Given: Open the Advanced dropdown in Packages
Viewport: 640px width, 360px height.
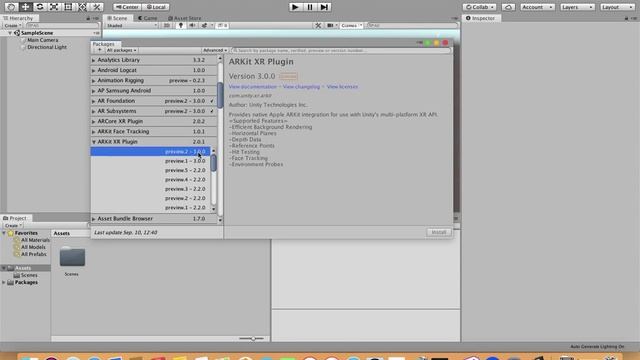Looking at the screenshot, I should [215, 50].
